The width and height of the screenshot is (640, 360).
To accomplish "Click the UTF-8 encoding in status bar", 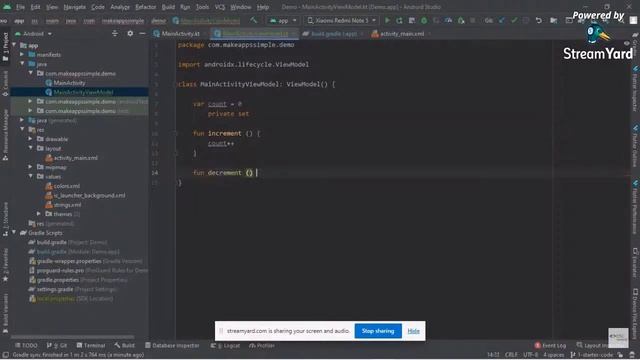I will [531, 355].
